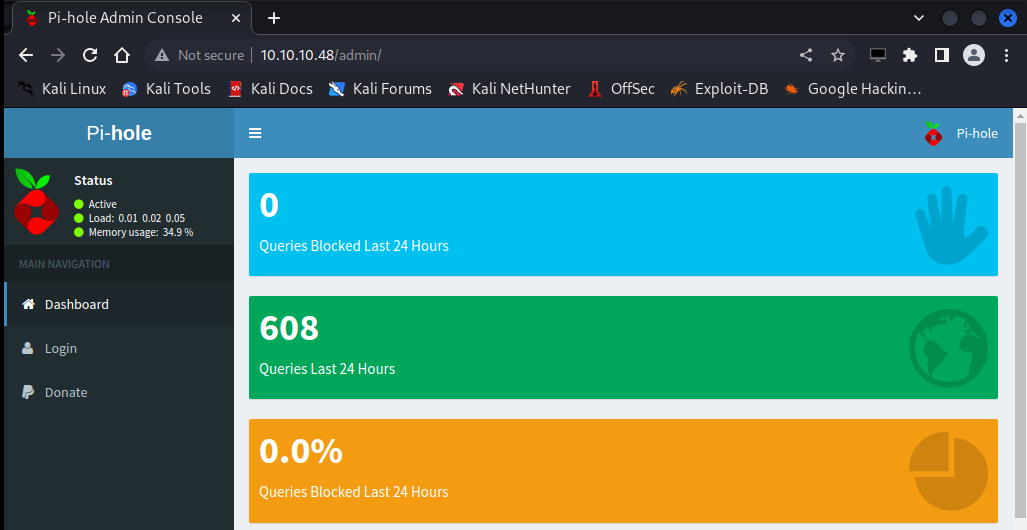Open the Pi-hole user menu top right
The width and height of the screenshot is (1027, 530).
(961, 133)
